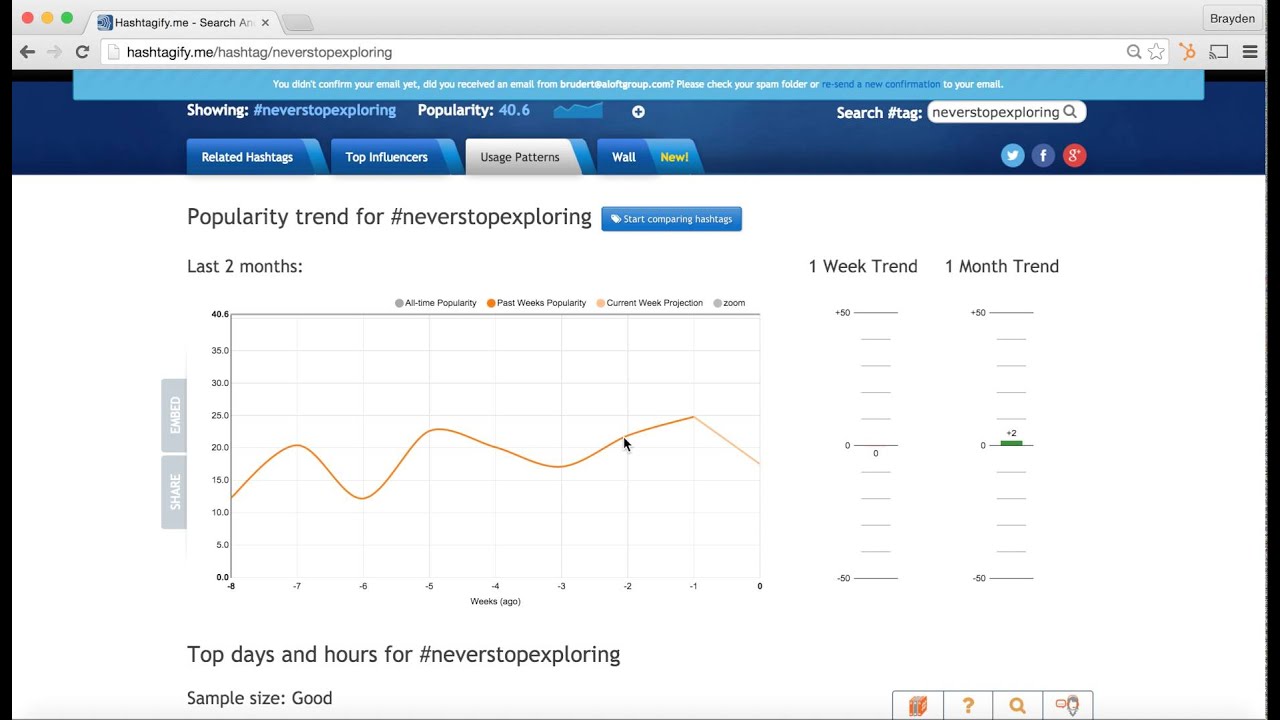Viewport: 1280px width, 720px height.
Task: Click the SHARE side tab
Action: tap(175, 492)
